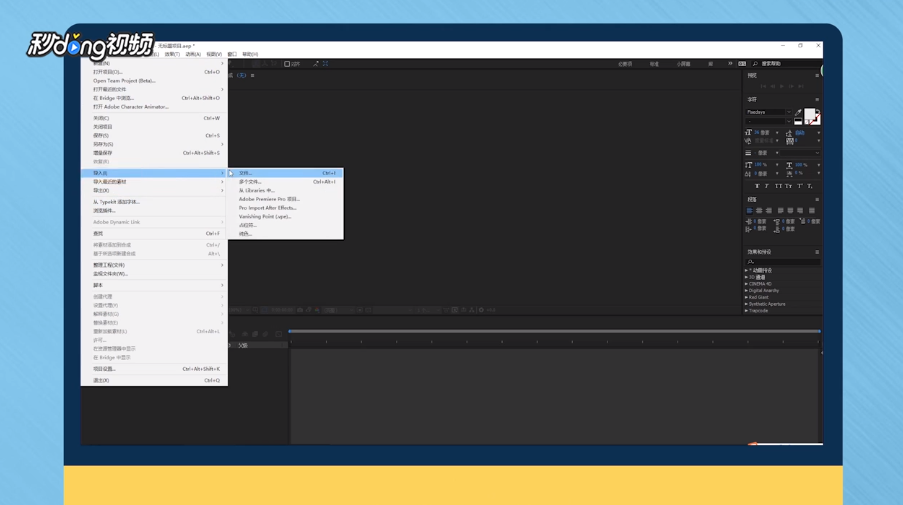
Task: Click the search help magnifier icon
Action: click(x=755, y=64)
